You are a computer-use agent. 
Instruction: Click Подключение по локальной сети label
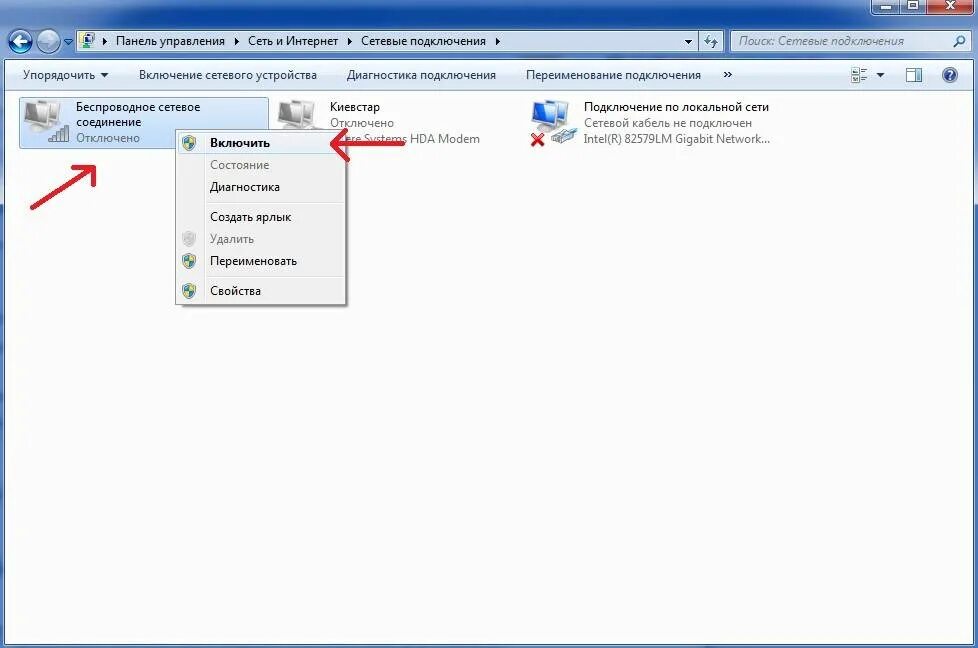(676, 107)
